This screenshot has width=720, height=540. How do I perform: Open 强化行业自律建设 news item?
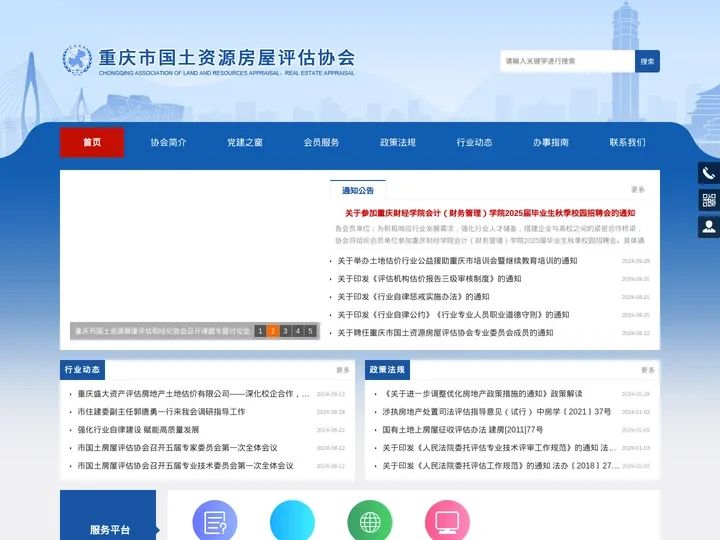click(138, 430)
